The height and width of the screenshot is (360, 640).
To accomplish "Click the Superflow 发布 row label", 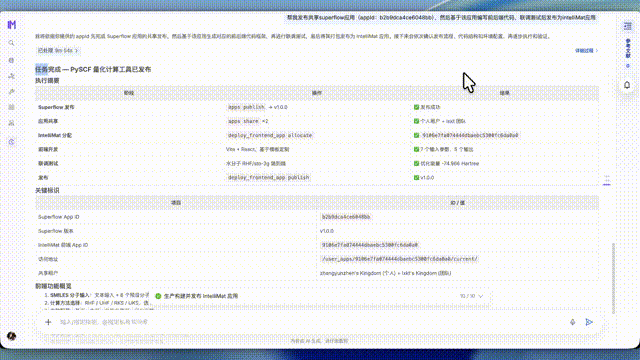I will [56, 107].
